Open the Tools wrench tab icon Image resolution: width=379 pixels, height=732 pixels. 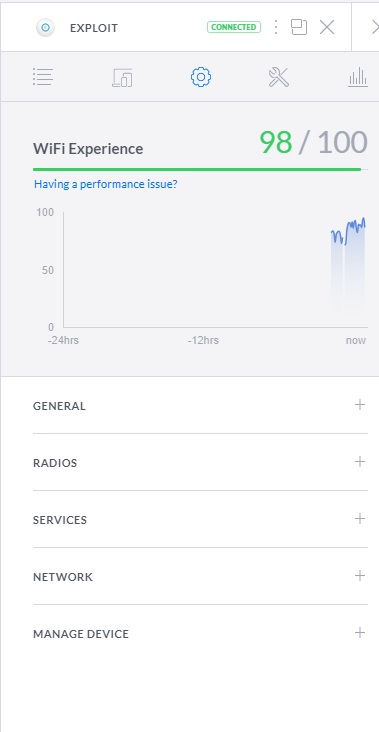click(x=279, y=77)
